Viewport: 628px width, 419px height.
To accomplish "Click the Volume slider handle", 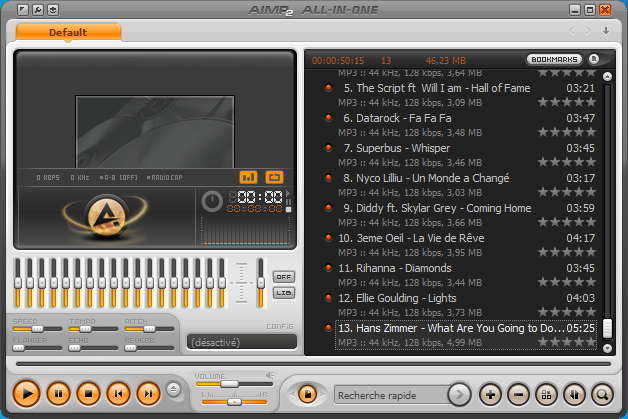I will click(x=229, y=384).
